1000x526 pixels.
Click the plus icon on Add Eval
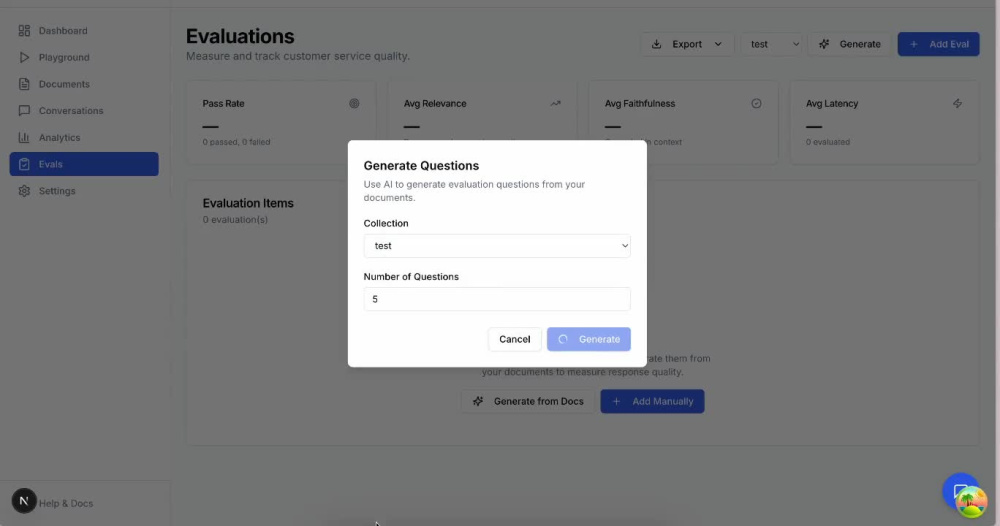pyautogui.click(x=914, y=44)
